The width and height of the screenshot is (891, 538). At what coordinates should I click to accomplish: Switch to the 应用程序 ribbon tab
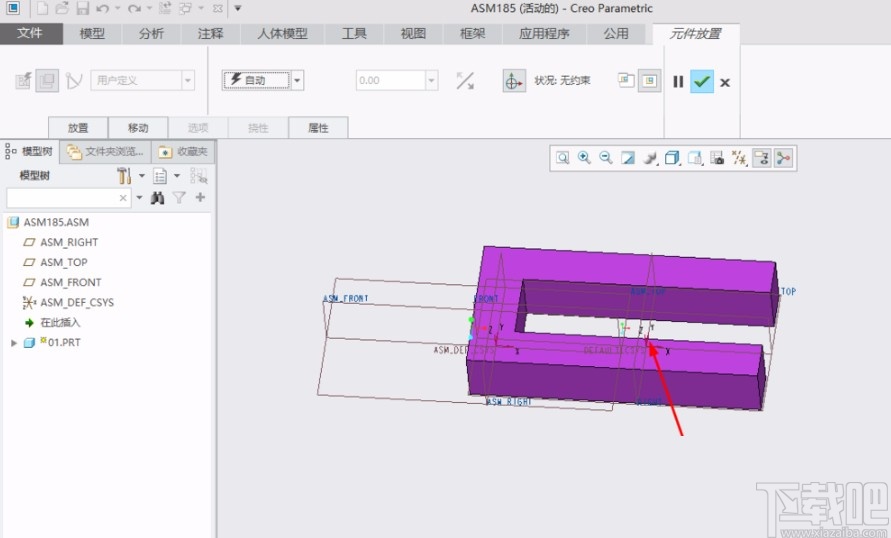pyautogui.click(x=544, y=34)
